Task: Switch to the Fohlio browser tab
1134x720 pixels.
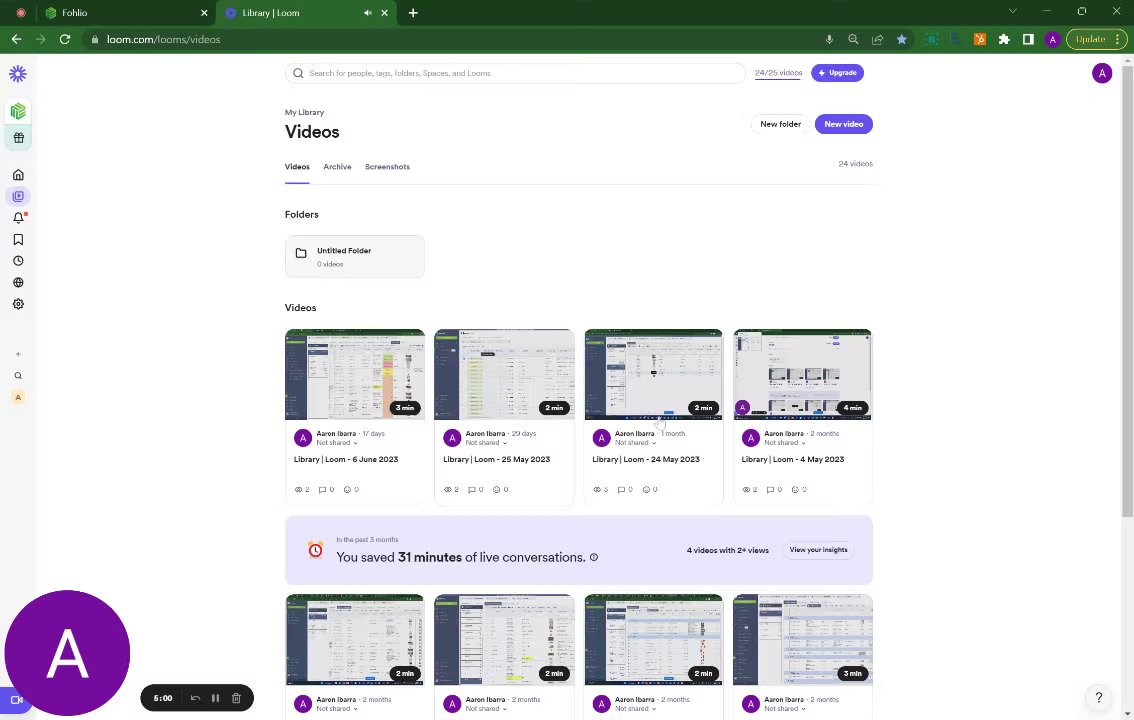Action: 127,13
